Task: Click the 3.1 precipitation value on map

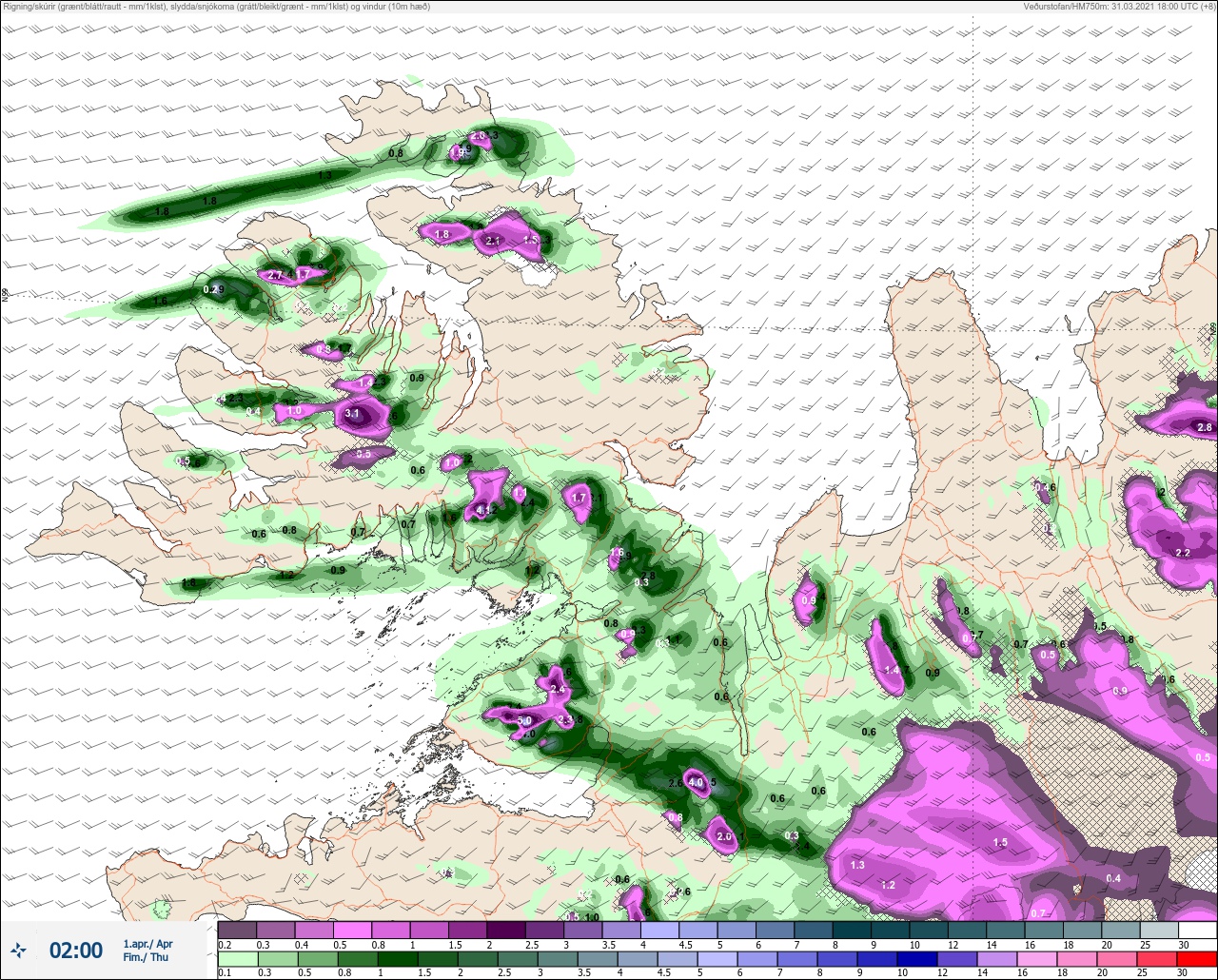Action: pyautogui.click(x=351, y=413)
